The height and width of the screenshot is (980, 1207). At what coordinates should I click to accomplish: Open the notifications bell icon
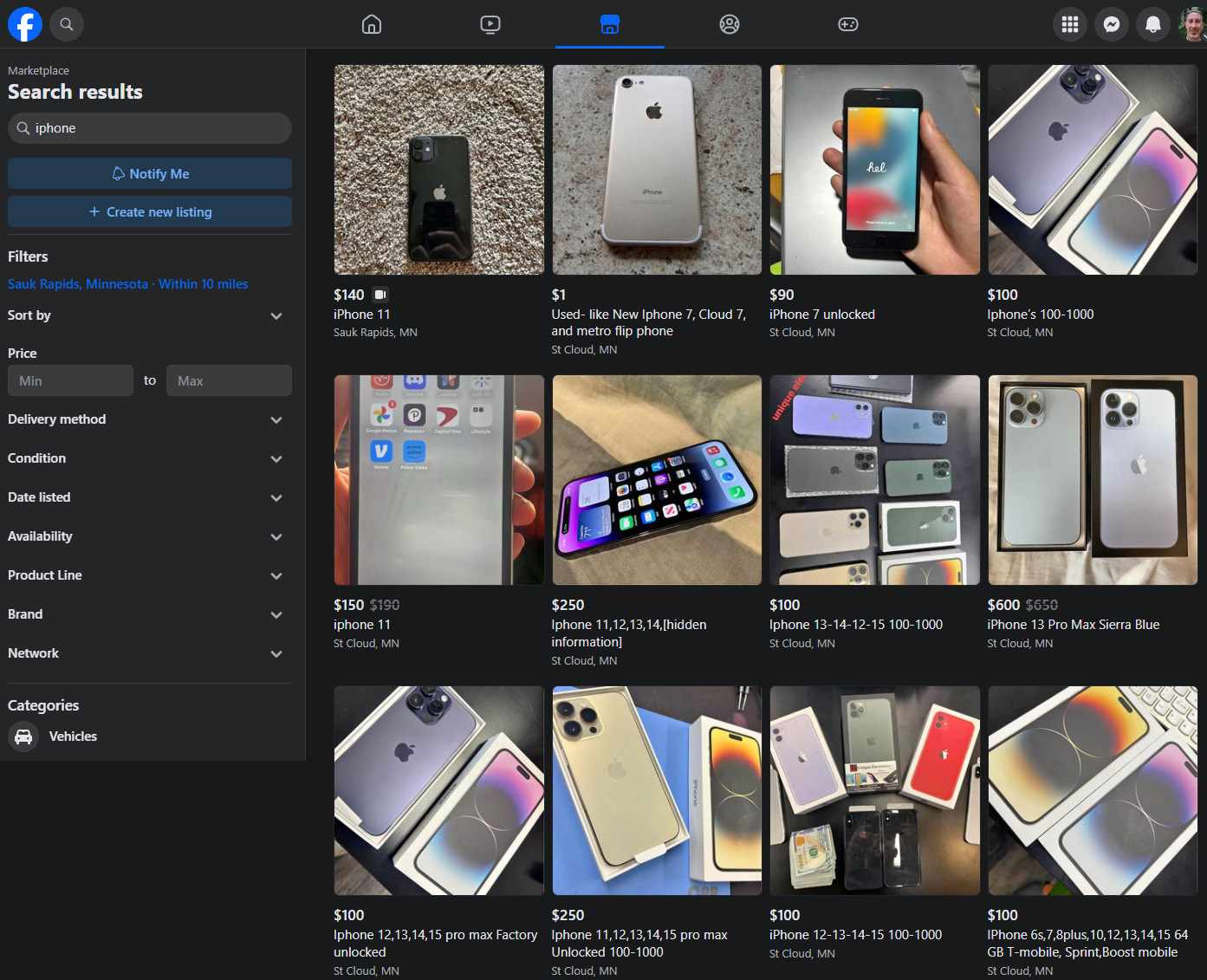tap(1153, 24)
